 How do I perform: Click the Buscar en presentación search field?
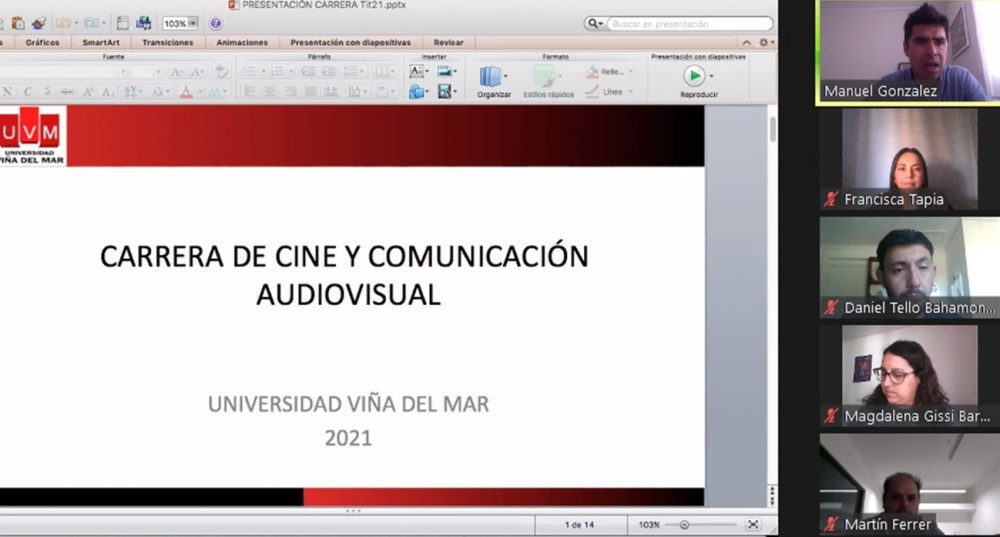pos(690,24)
